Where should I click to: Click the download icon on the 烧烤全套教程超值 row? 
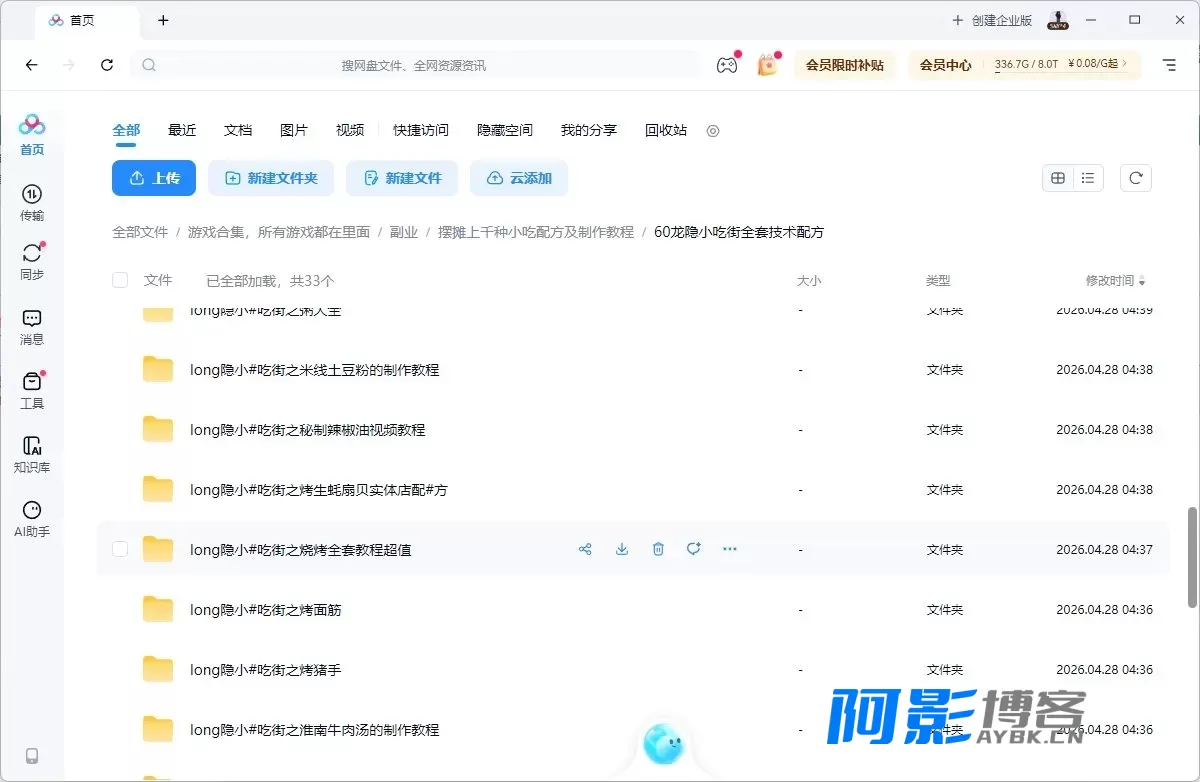pos(622,549)
